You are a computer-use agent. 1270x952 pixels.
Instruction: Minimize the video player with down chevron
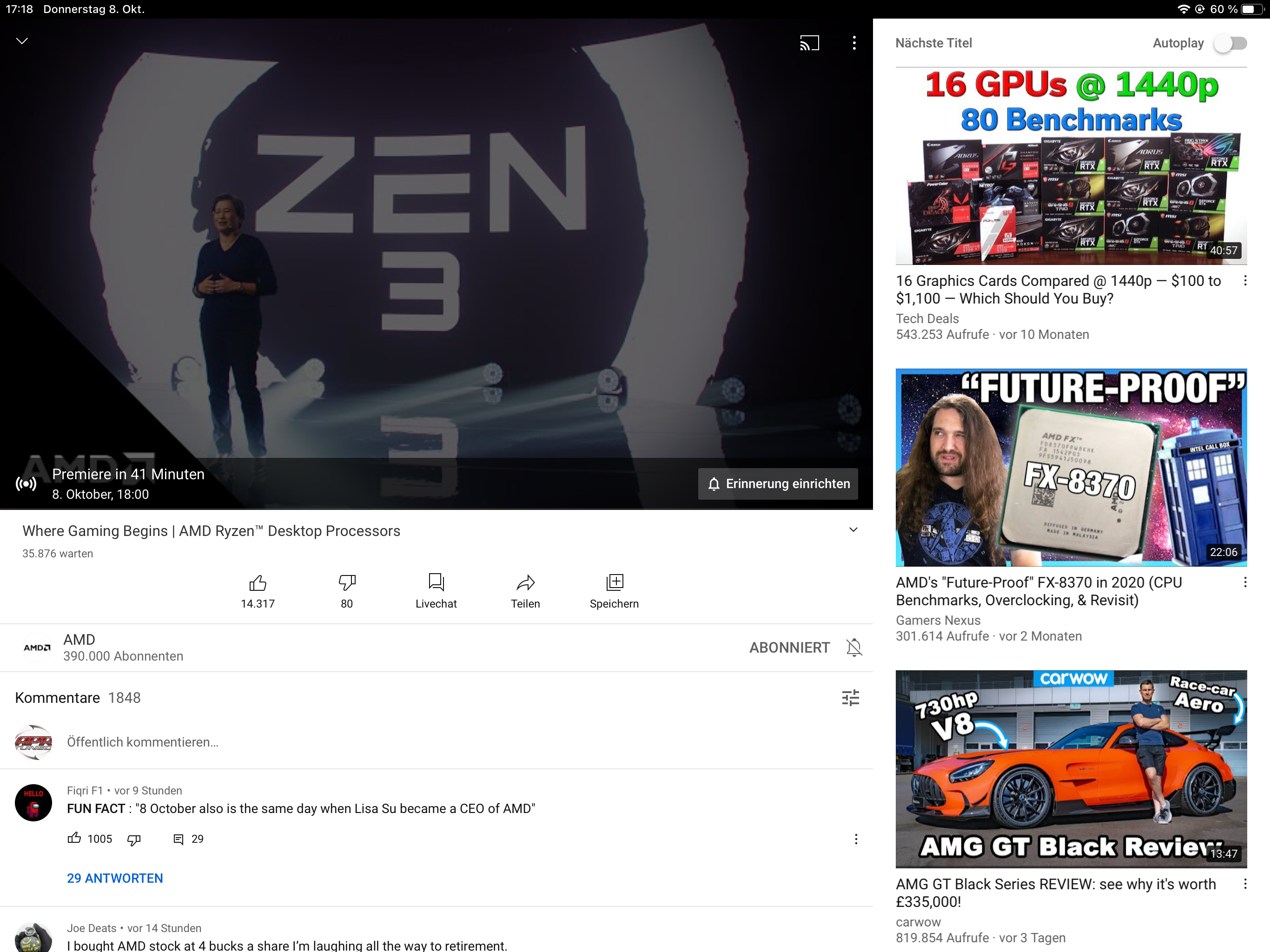(x=22, y=41)
